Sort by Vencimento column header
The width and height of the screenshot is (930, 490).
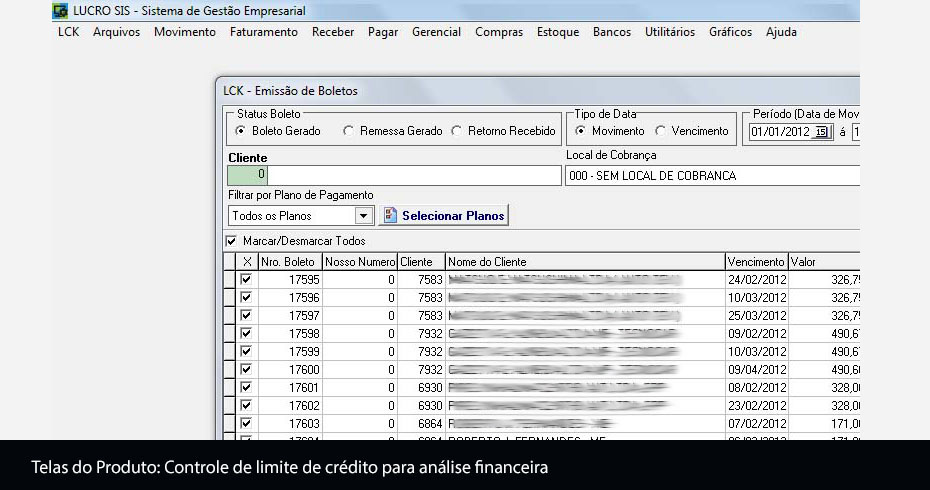[756, 262]
